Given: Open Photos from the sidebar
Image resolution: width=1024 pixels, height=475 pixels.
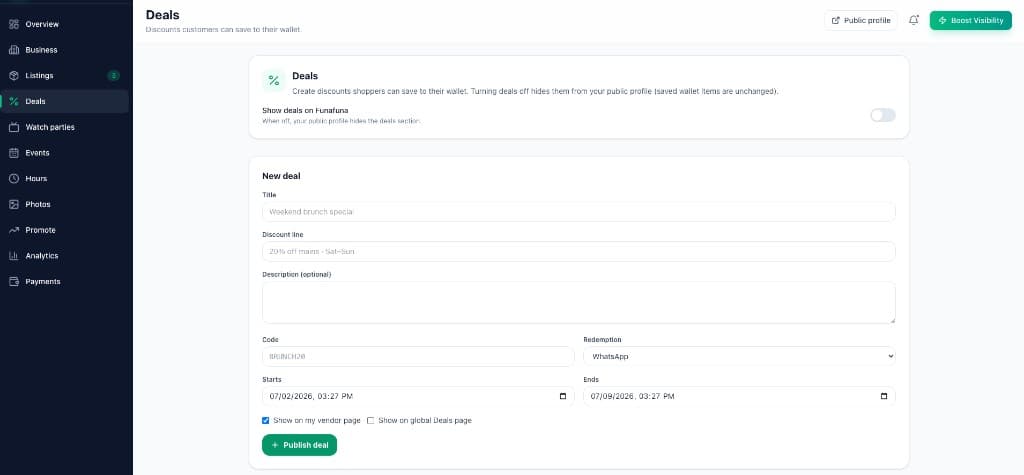Looking at the screenshot, I should pyautogui.click(x=65, y=205).
